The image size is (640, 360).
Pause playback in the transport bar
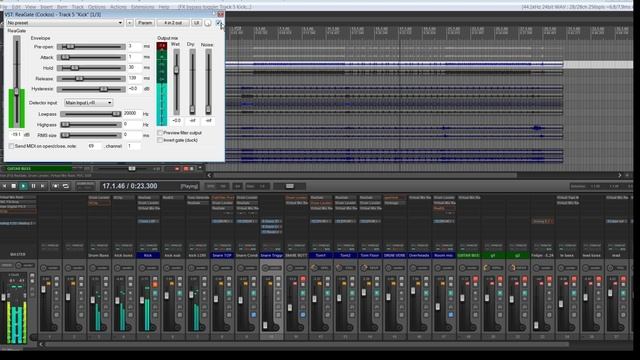coord(33,186)
